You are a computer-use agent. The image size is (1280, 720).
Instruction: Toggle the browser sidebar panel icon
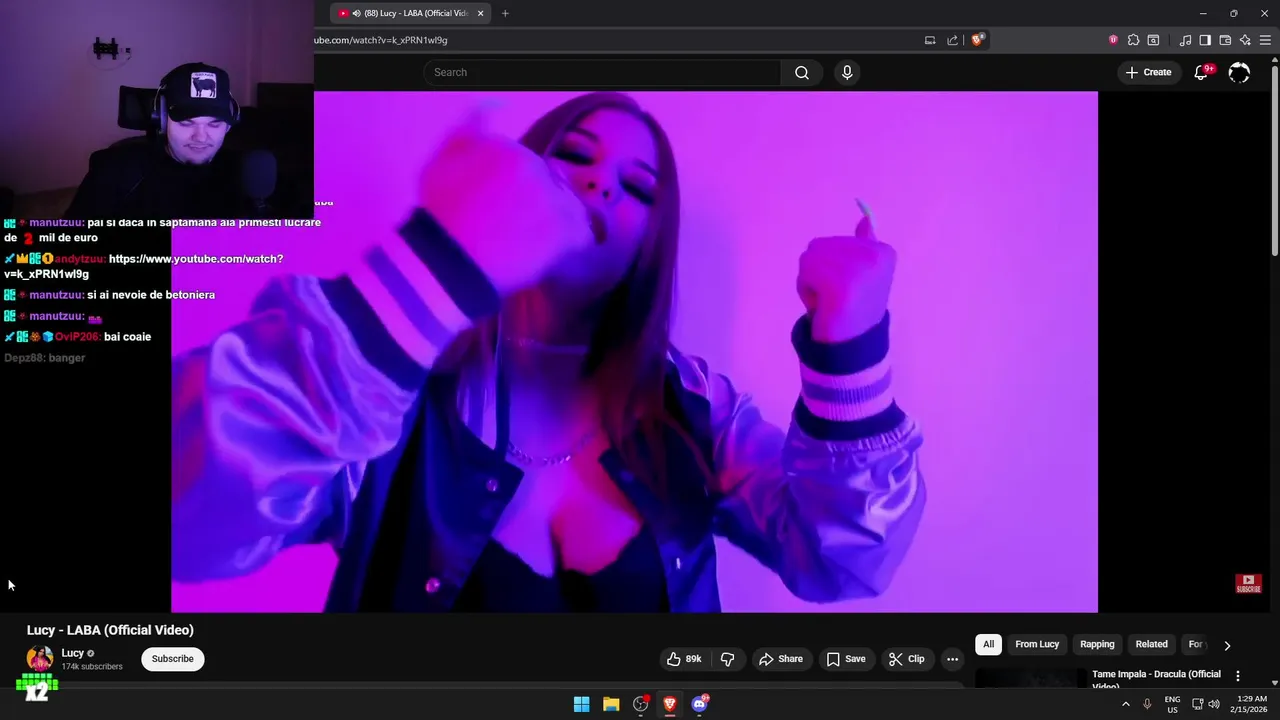1205,40
